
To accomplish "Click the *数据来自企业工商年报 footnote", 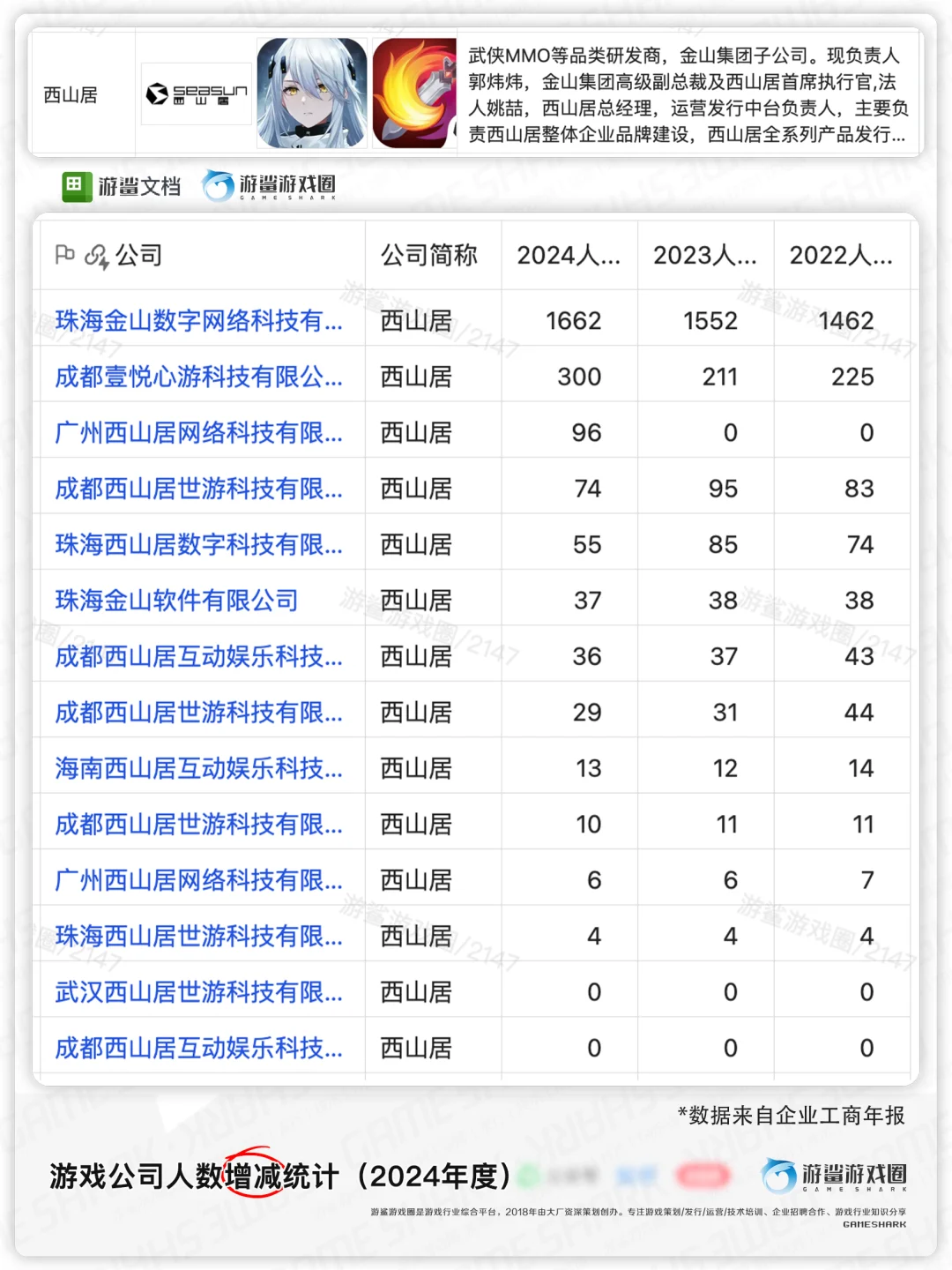I will [x=791, y=1116].
